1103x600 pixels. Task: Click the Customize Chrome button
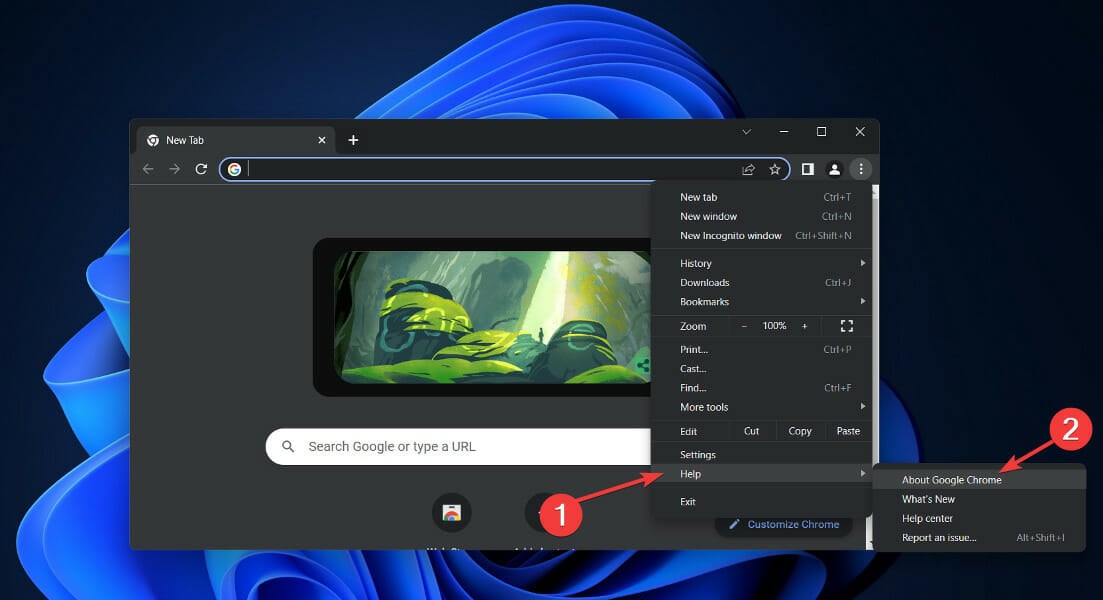click(783, 524)
